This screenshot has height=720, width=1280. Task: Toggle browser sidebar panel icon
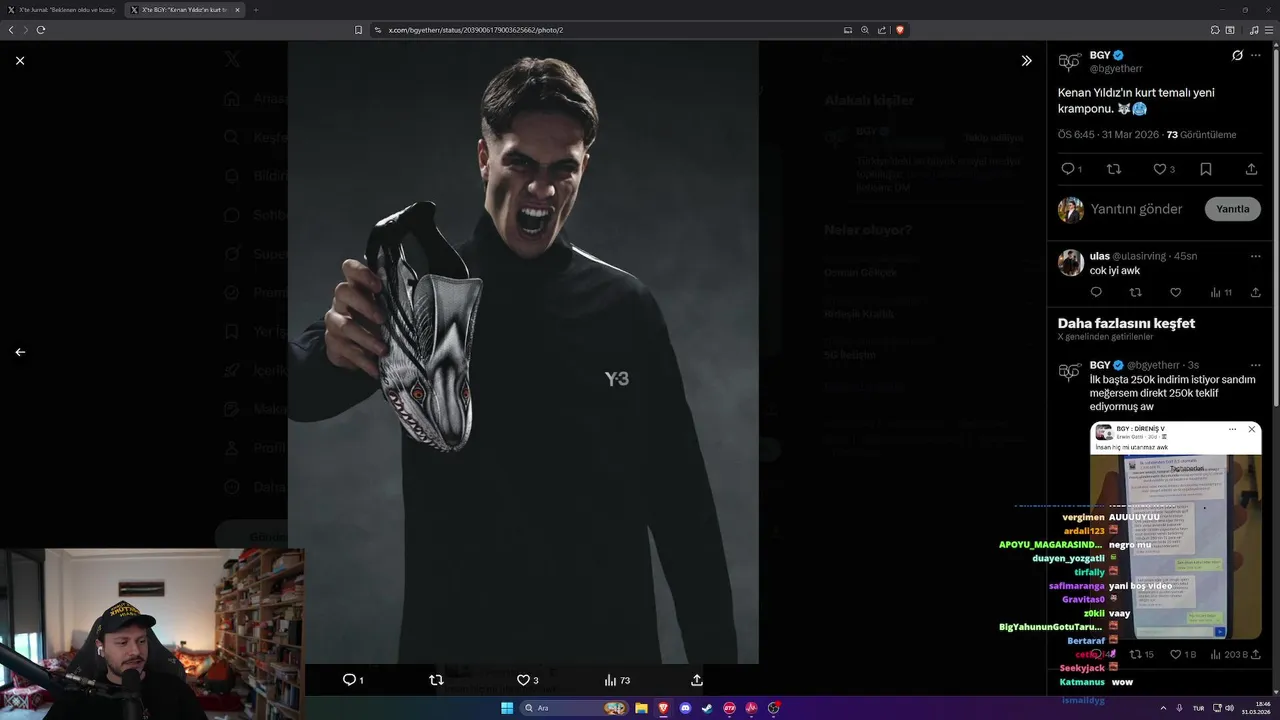(x=1230, y=30)
